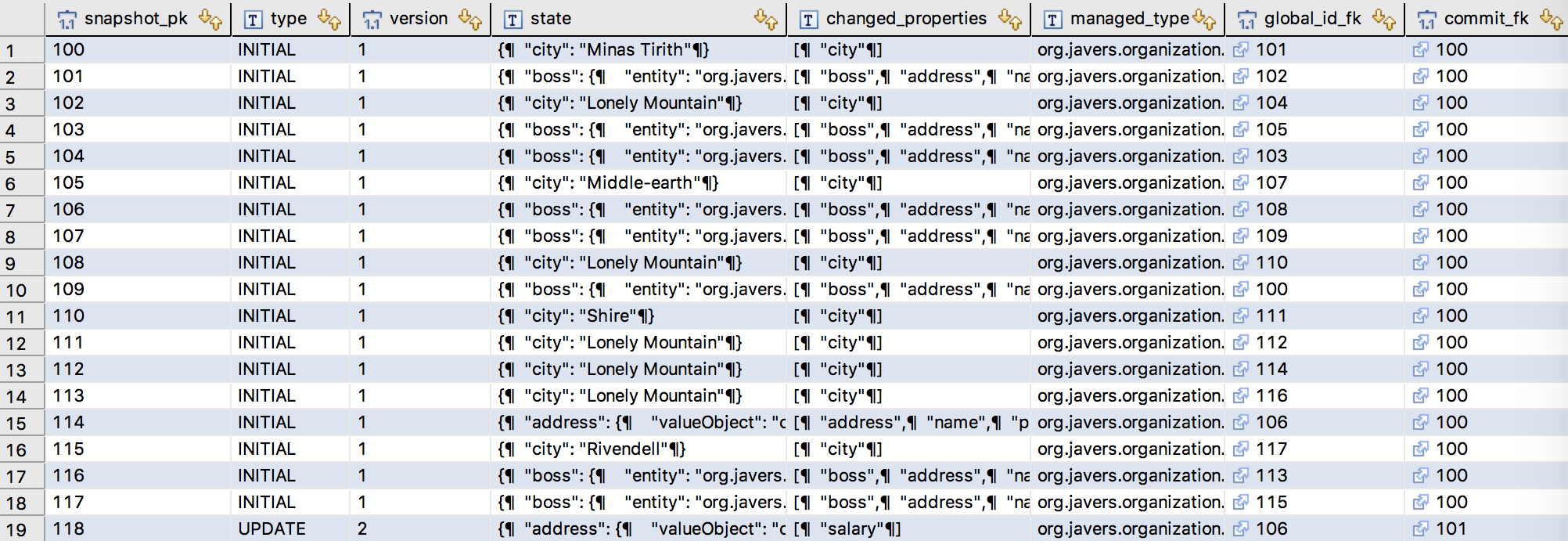
Task: Follow foreign key link icon beside global_id_fk 101
Action: 1241,50
